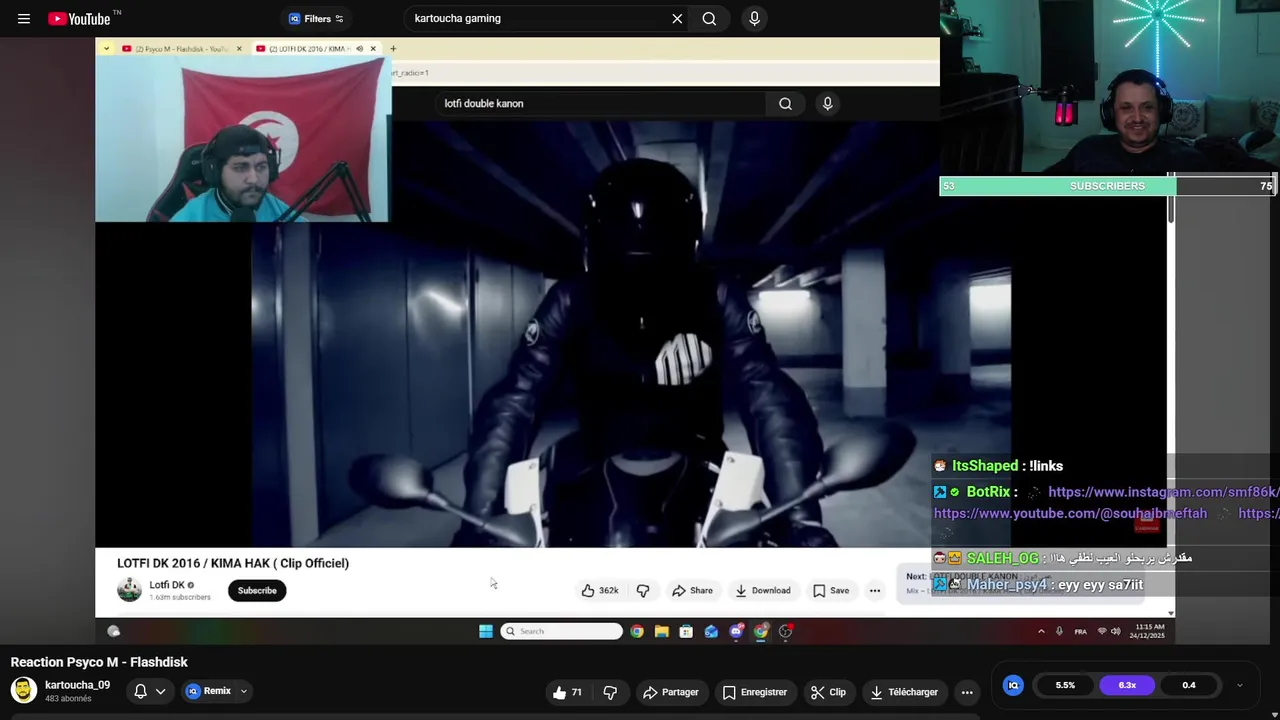Open the Instagram link posted by BotRix

(x=1163, y=492)
